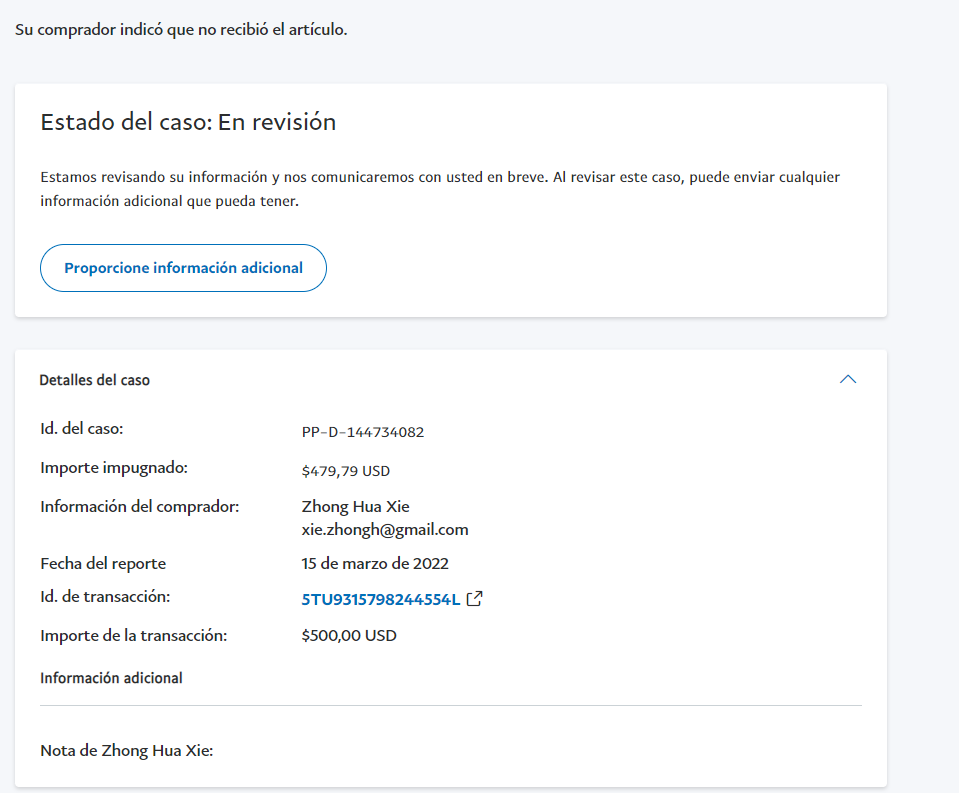This screenshot has width=959, height=793.
Task: Click Información adicional subheading
Action: tap(111, 678)
